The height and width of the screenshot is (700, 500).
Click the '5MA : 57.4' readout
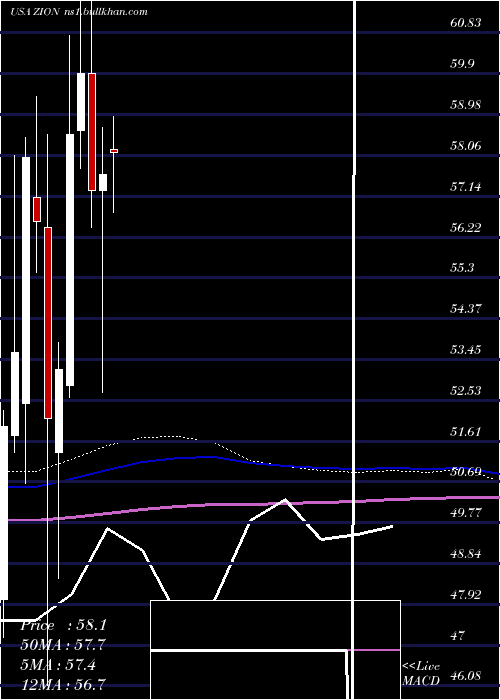(58, 664)
